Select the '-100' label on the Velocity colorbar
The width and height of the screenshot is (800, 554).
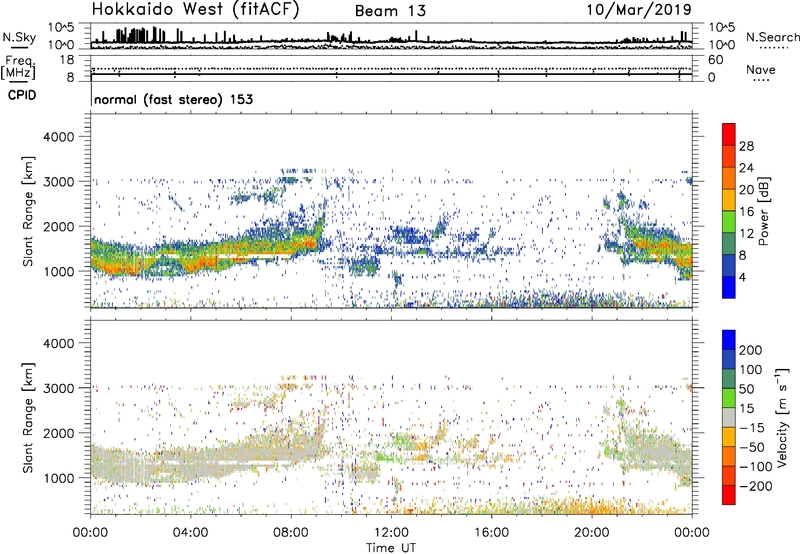click(x=755, y=467)
